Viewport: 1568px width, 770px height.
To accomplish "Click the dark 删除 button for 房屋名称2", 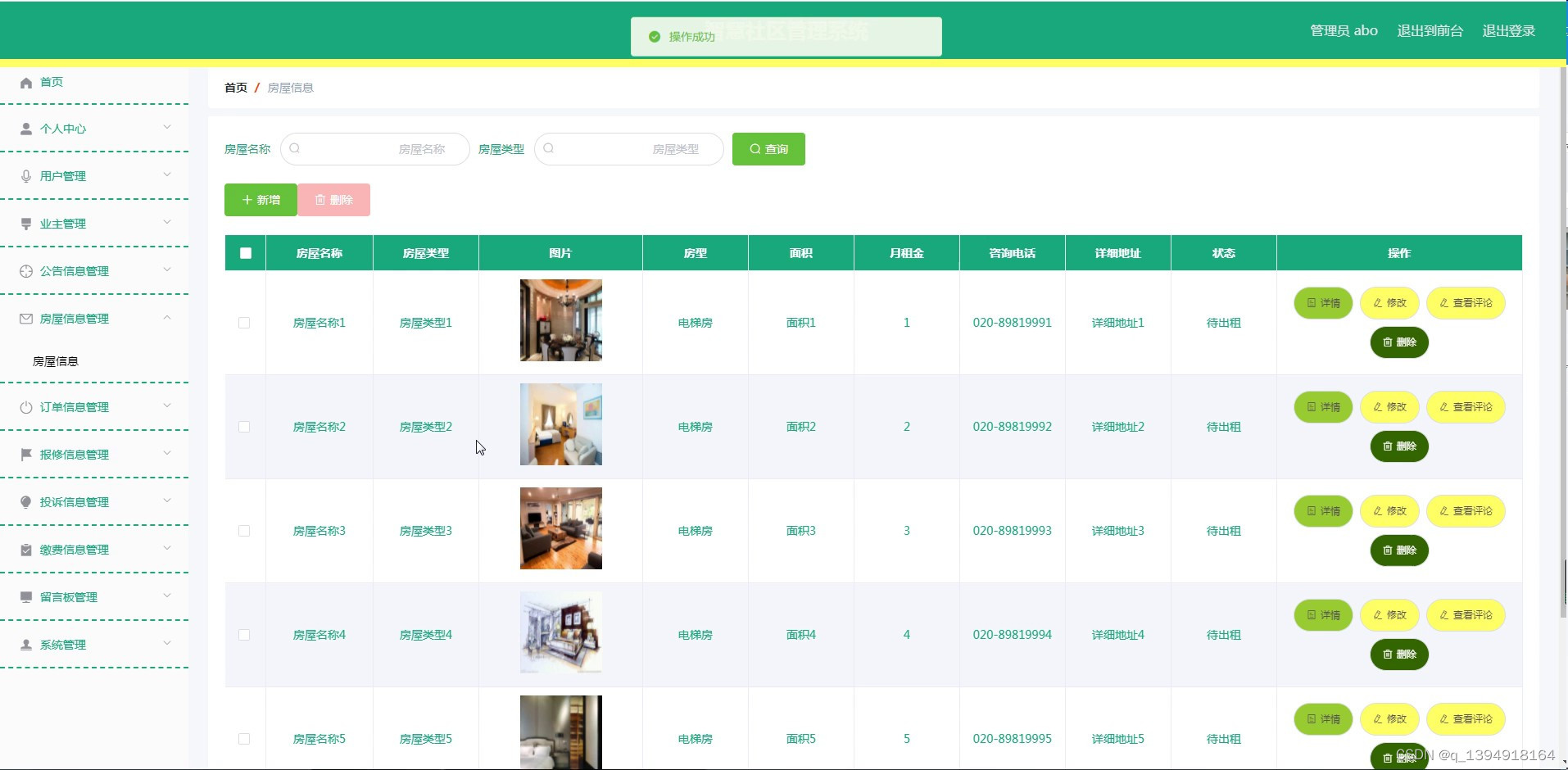I will (1399, 446).
